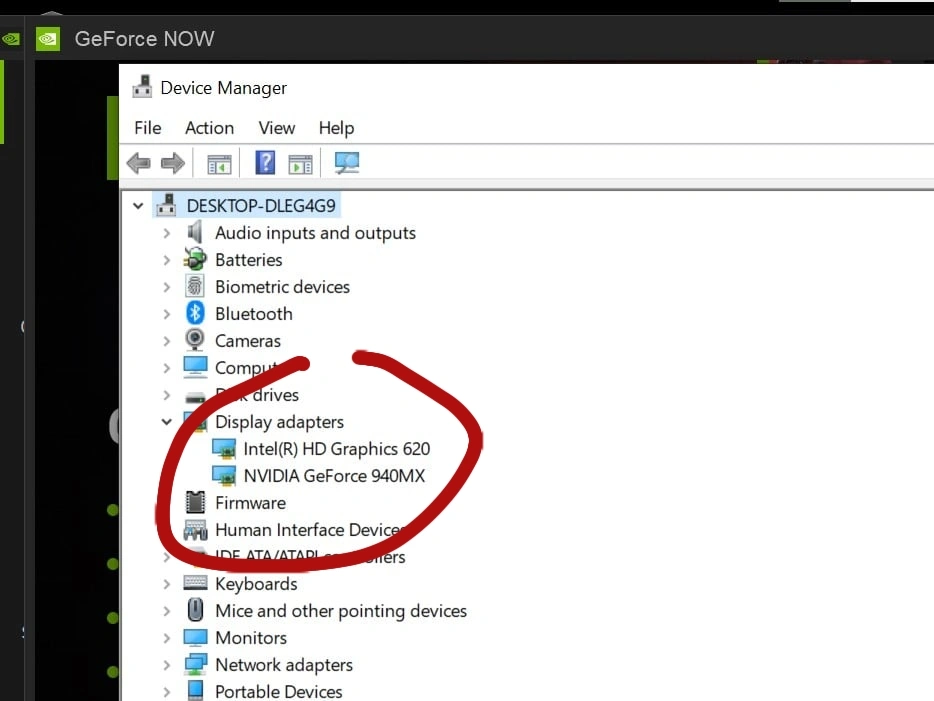Click Scan for hardware changes icon

click(x=347, y=163)
